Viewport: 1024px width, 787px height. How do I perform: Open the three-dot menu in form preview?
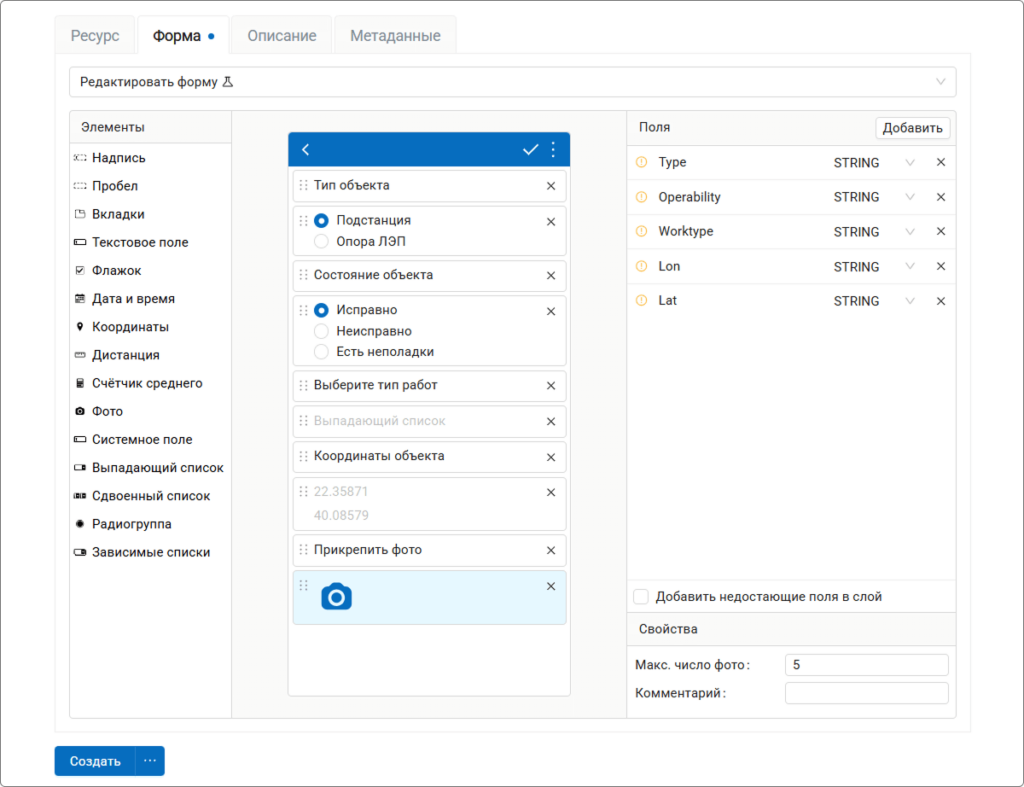click(x=553, y=150)
